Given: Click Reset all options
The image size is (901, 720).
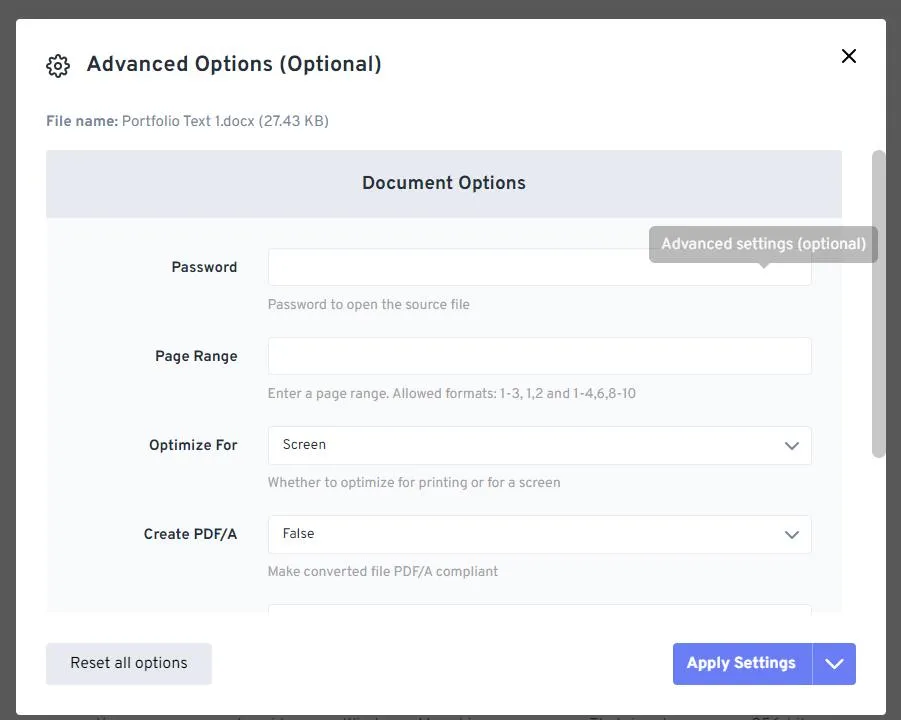Looking at the screenshot, I should coord(128,663).
